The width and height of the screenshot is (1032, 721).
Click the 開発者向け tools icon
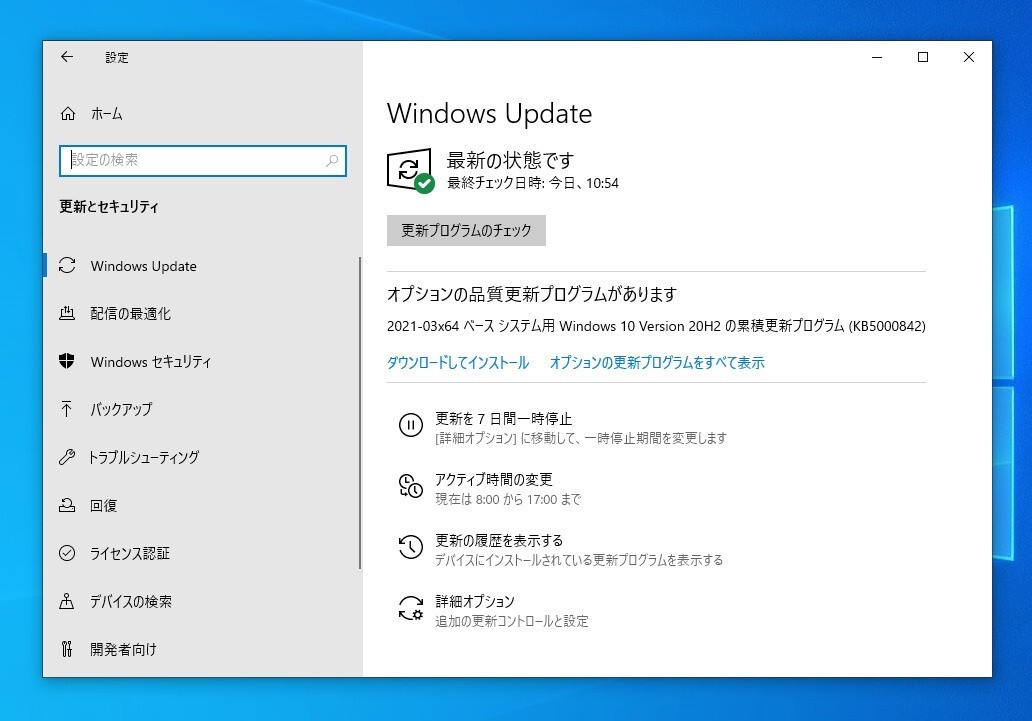click(67, 649)
